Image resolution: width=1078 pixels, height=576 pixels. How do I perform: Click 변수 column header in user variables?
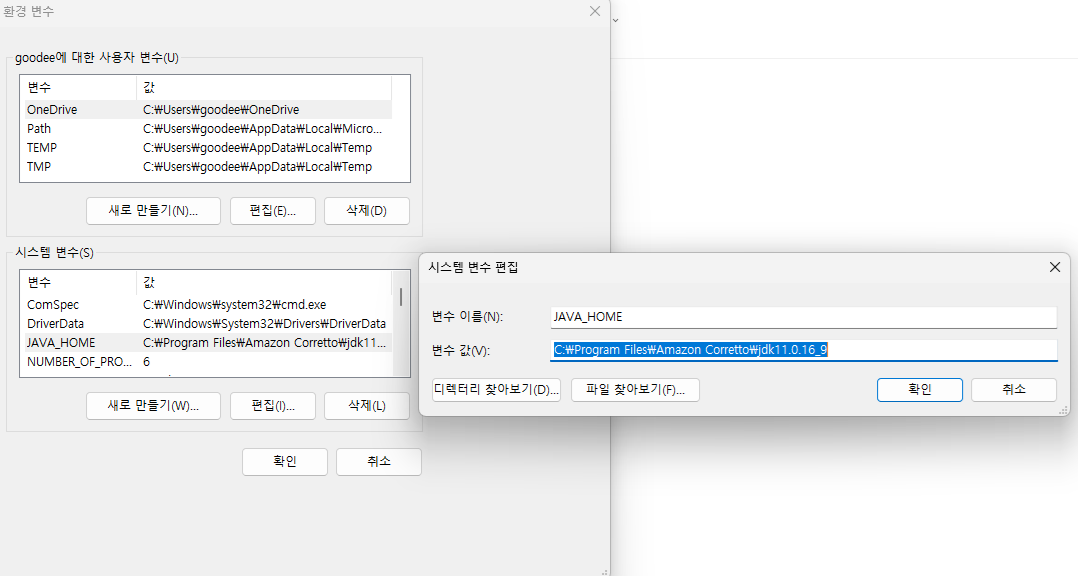coord(80,87)
